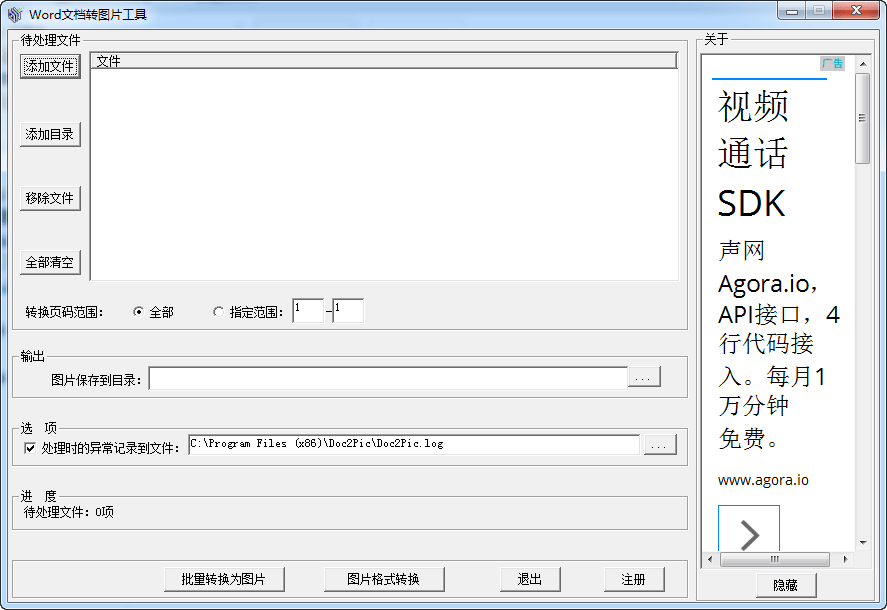
Task: Click the 添加文件 button to add files
Action: (x=49, y=66)
